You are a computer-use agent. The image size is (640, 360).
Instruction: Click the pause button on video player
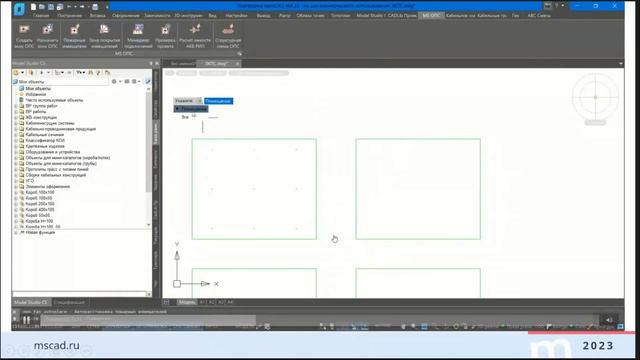27,320
